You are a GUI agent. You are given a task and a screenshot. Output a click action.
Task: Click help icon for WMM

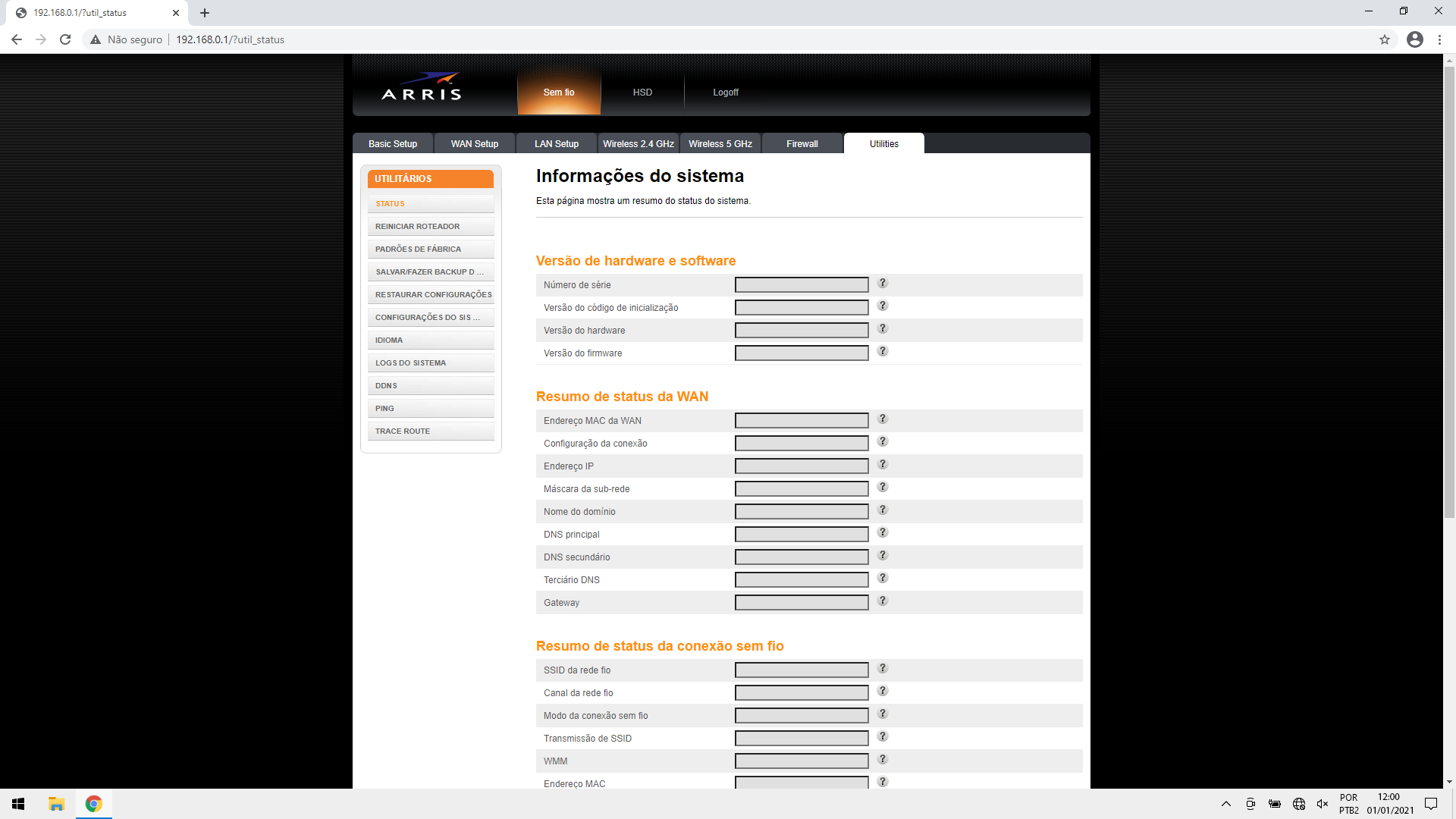click(x=883, y=759)
